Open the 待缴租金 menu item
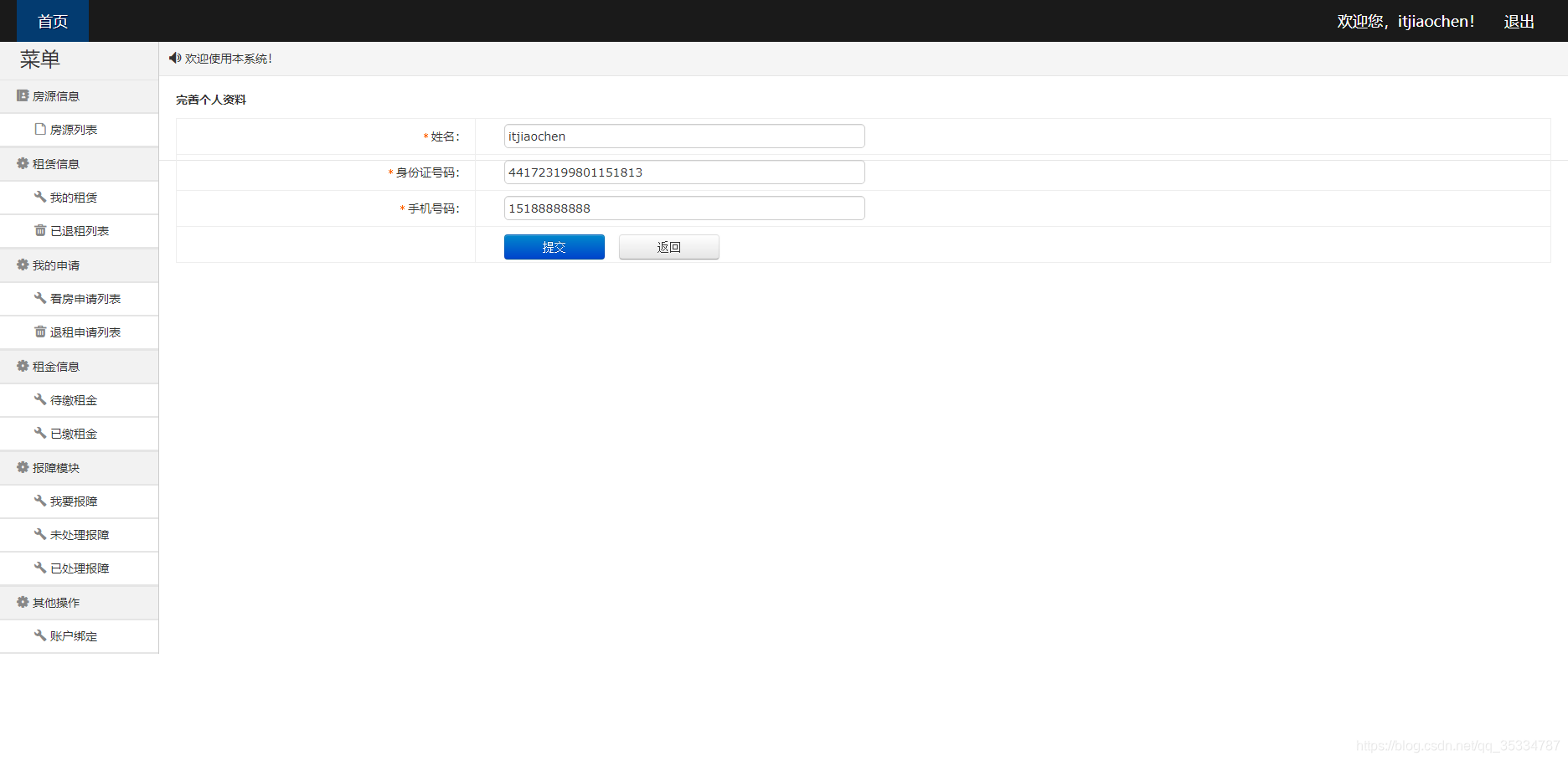The height and width of the screenshot is (761, 1568). pyautogui.click(x=79, y=400)
